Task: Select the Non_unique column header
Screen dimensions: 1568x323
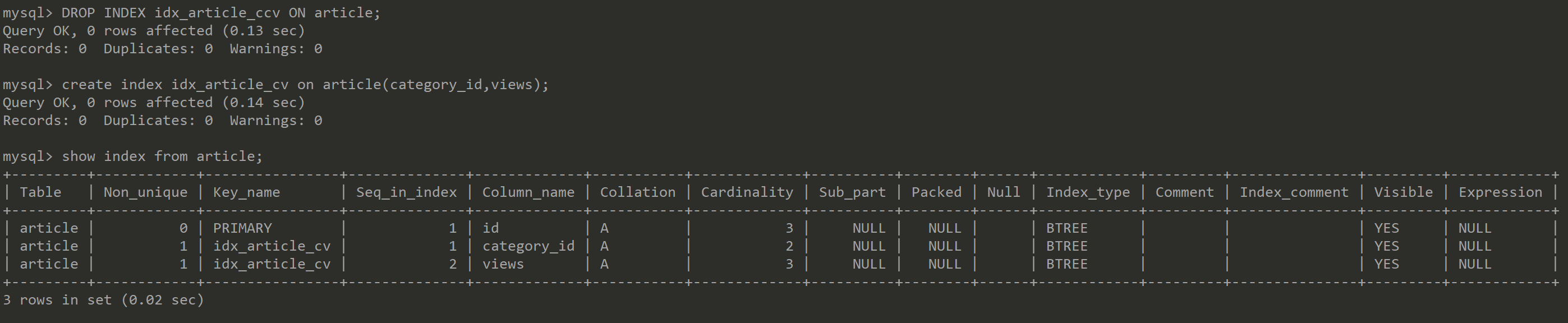Action: point(145,192)
